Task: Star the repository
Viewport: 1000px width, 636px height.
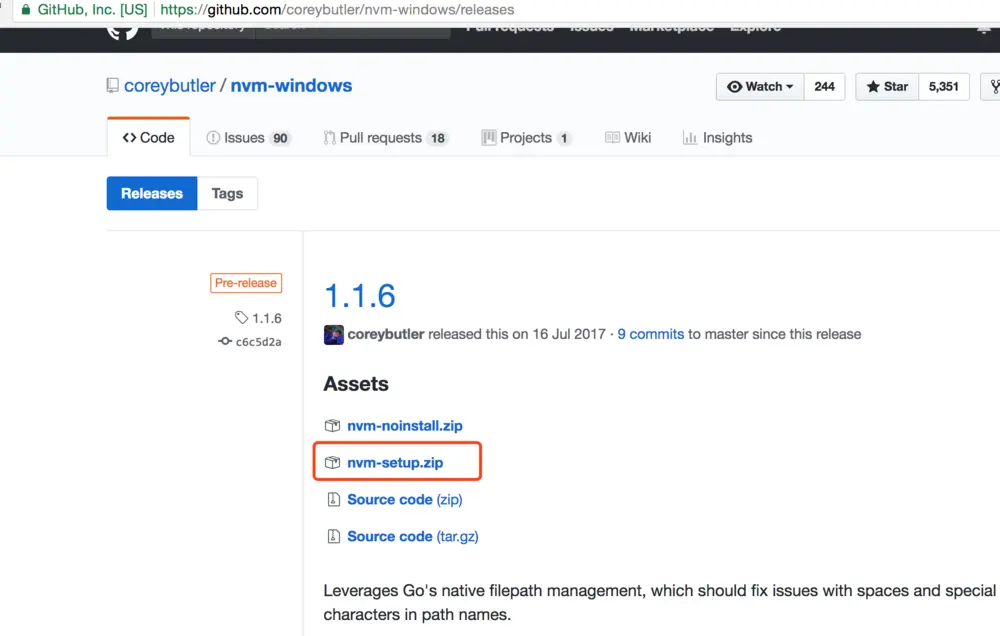Action: (887, 87)
